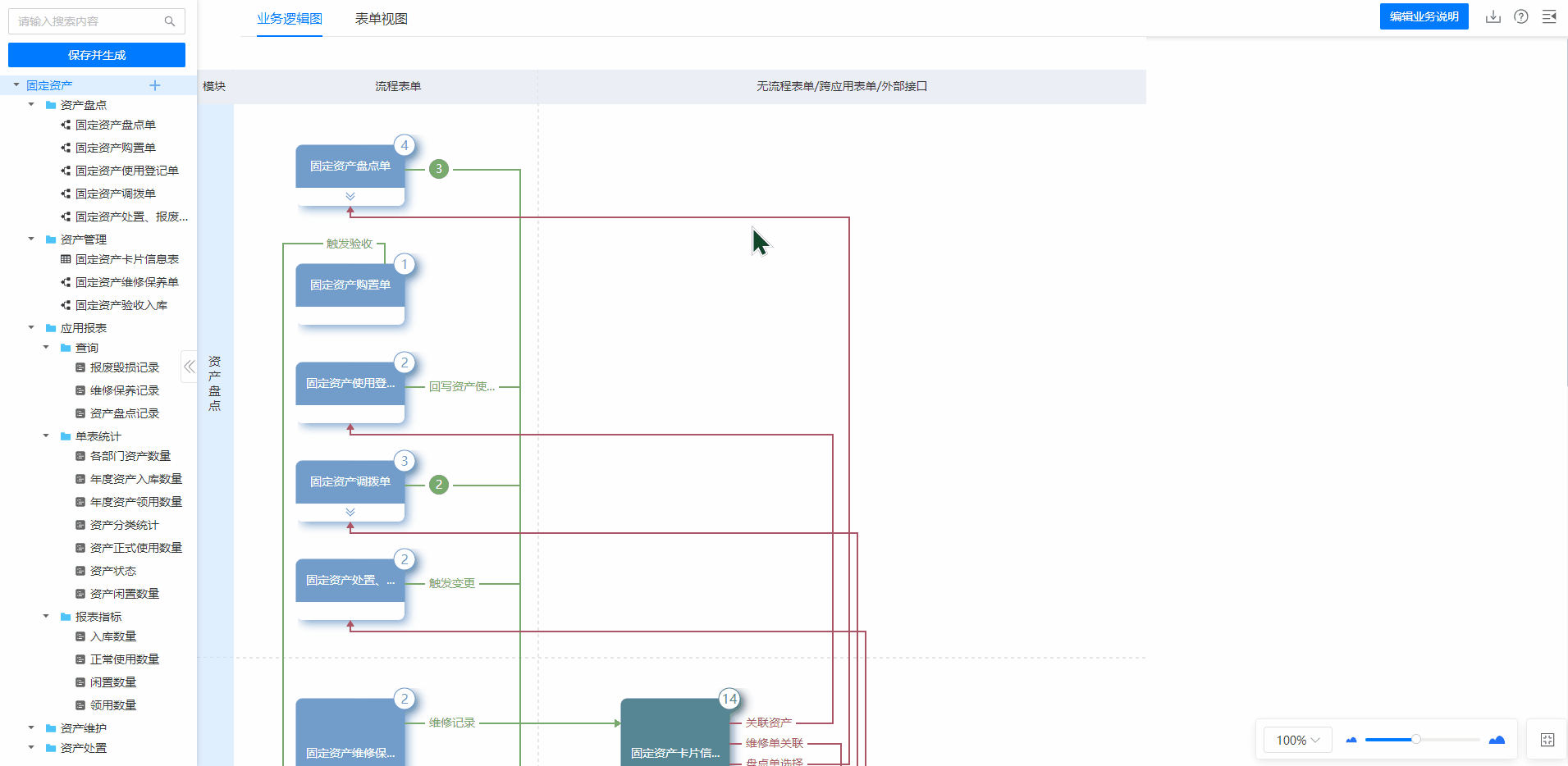The image size is (1568, 766).
Task: Click the 维修记录 connector label
Action: point(452,723)
